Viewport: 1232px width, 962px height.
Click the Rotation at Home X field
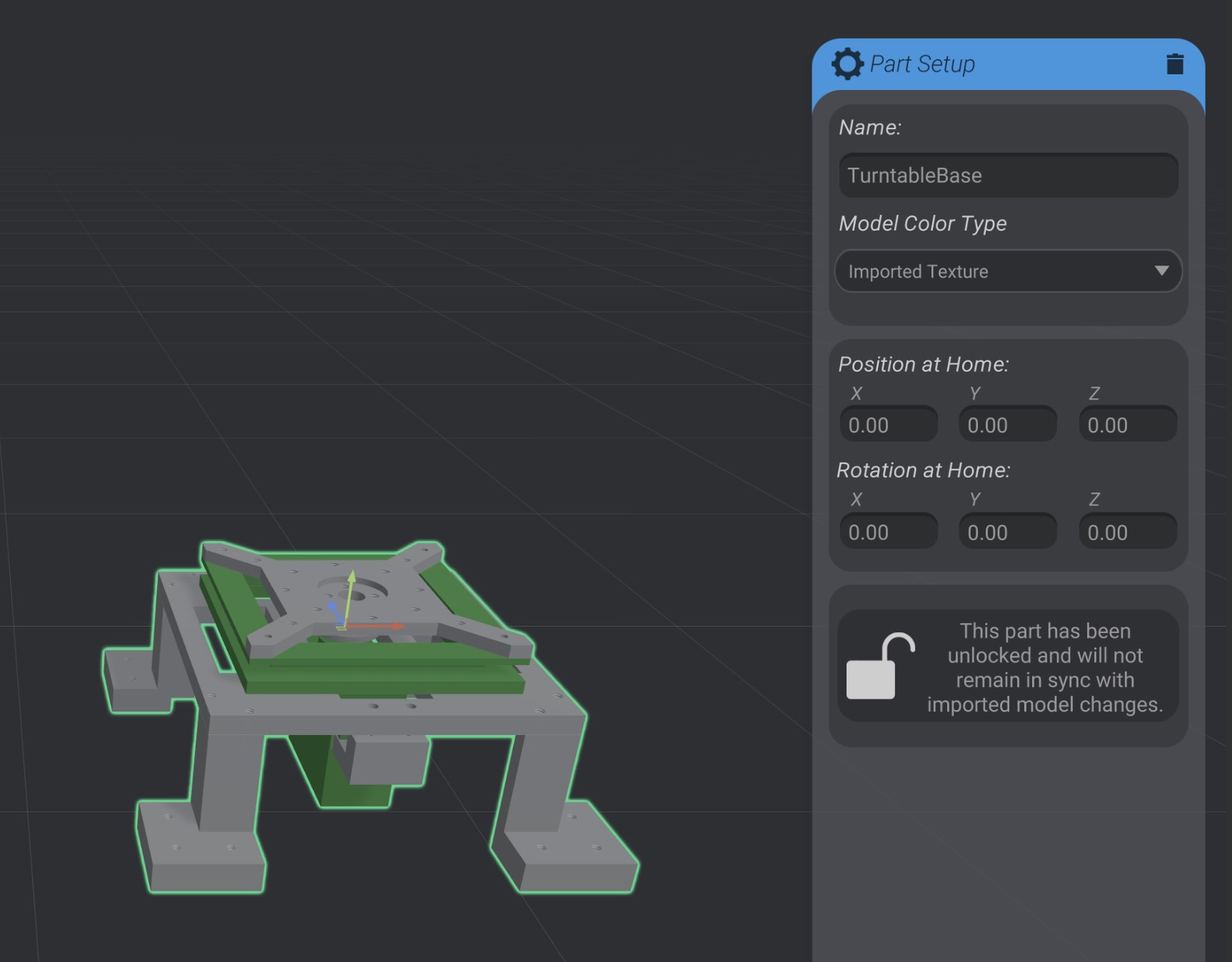click(x=889, y=531)
